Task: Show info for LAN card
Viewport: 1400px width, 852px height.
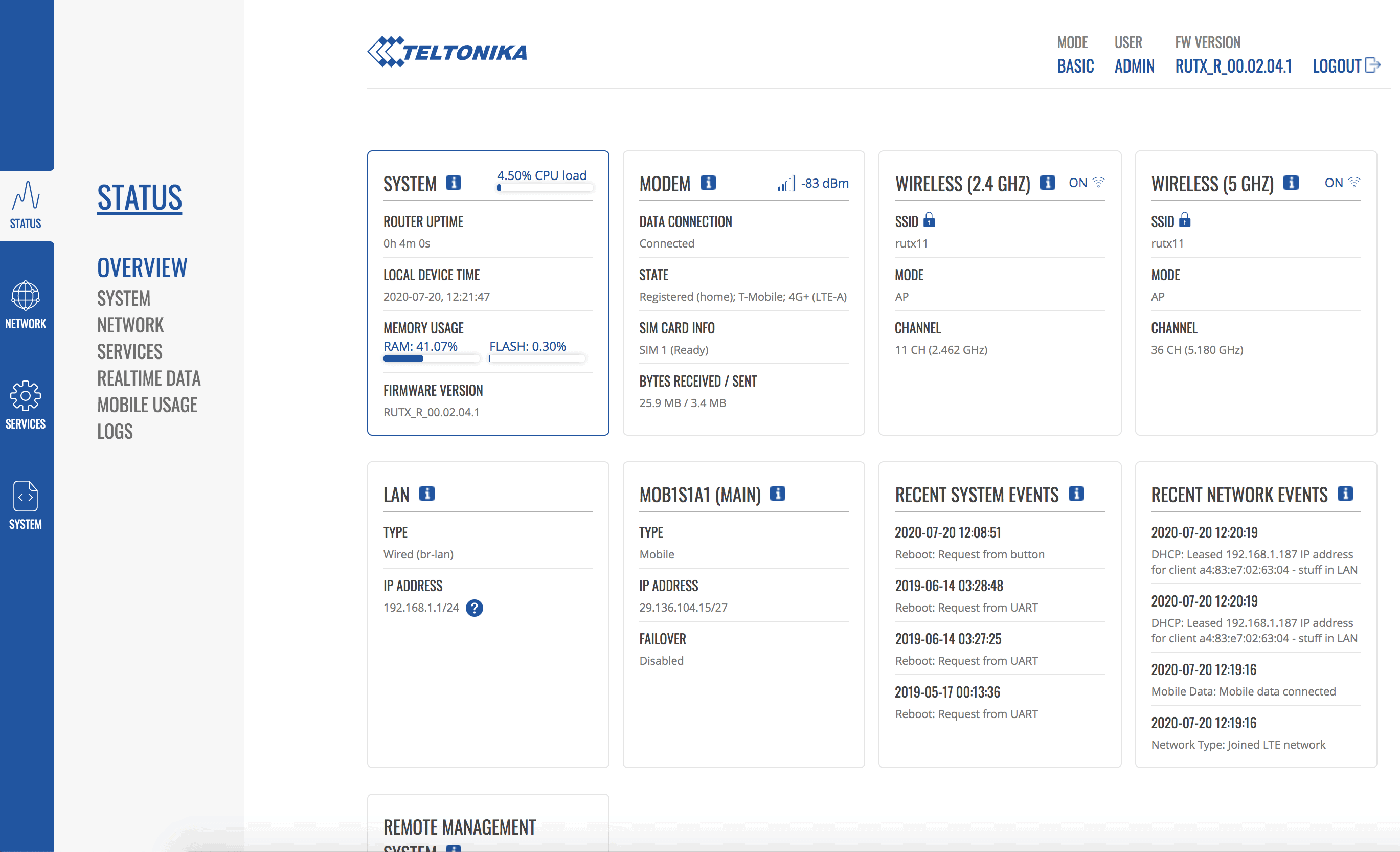Action: click(x=427, y=494)
